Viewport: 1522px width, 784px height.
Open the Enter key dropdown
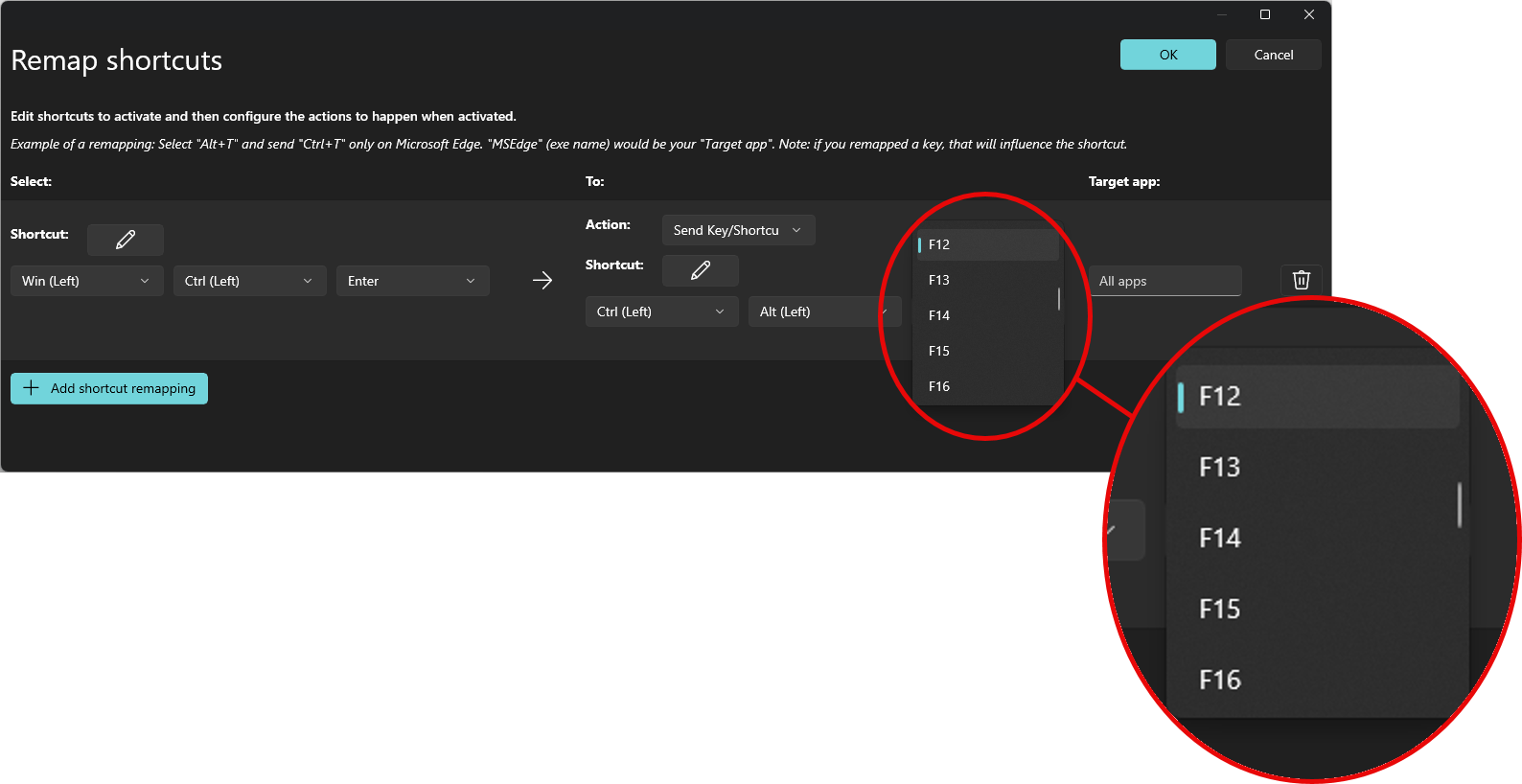pyautogui.click(x=413, y=281)
